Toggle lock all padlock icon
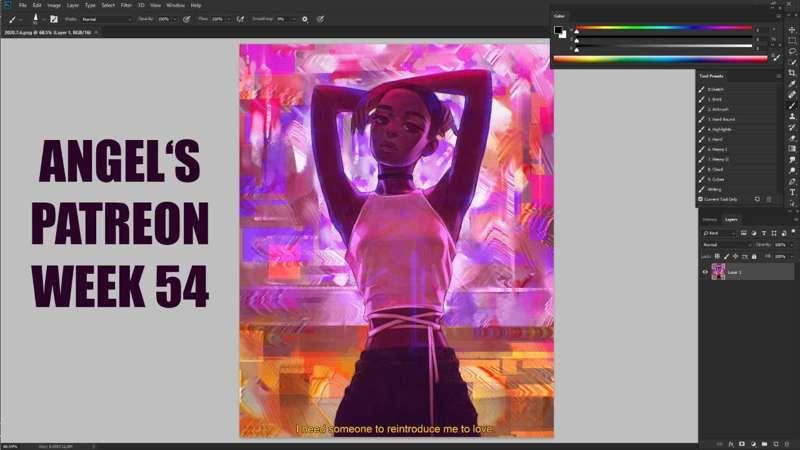Screen dimensions: 800x450 click(x=754, y=256)
